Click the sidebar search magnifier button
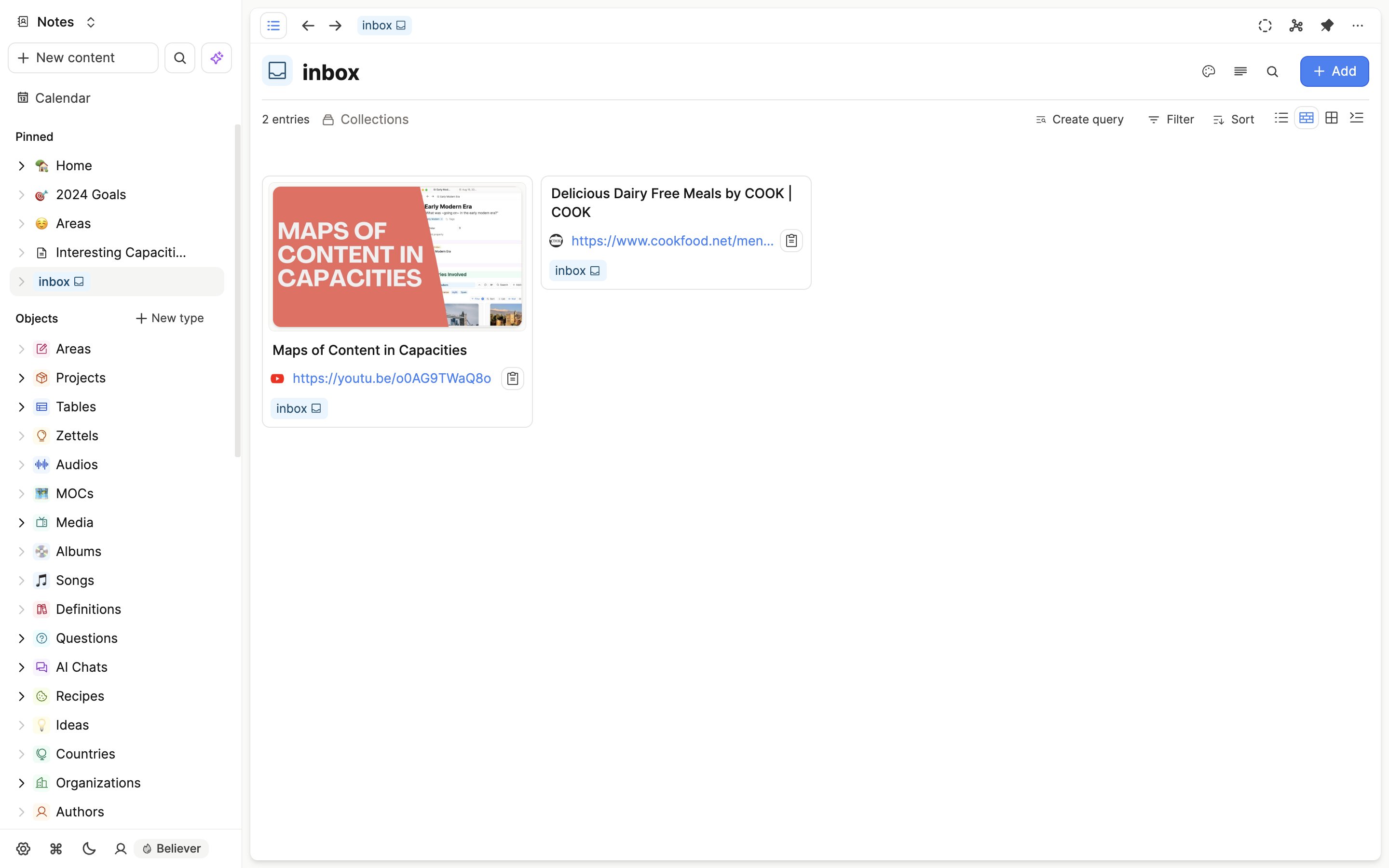 pos(179,58)
